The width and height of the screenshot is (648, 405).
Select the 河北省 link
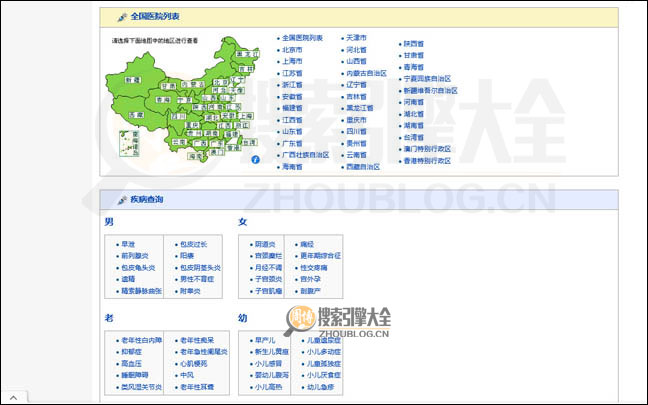click(x=356, y=50)
